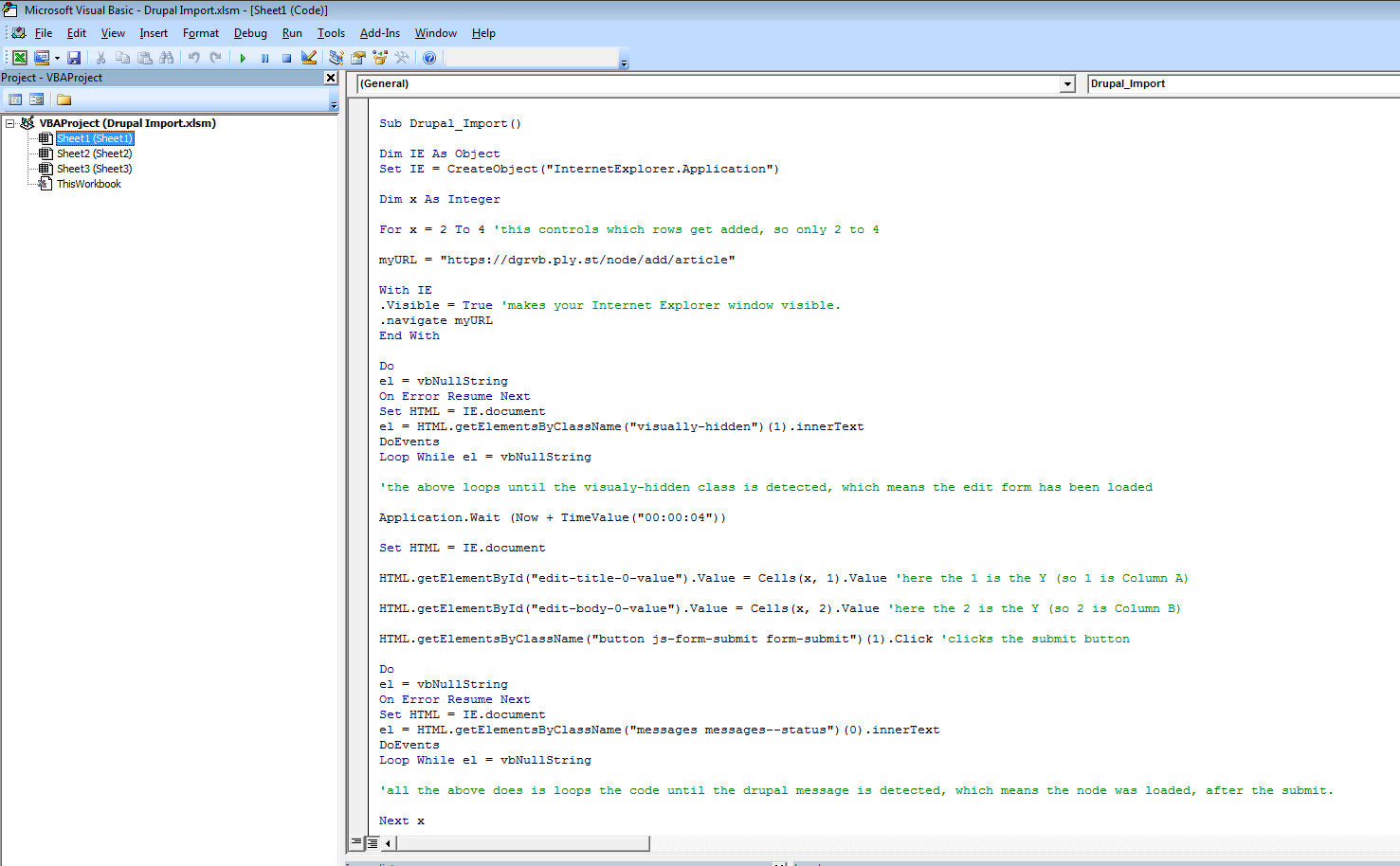Open the Toolbox icon
The height and width of the screenshot is (866, 1400).
402,58
